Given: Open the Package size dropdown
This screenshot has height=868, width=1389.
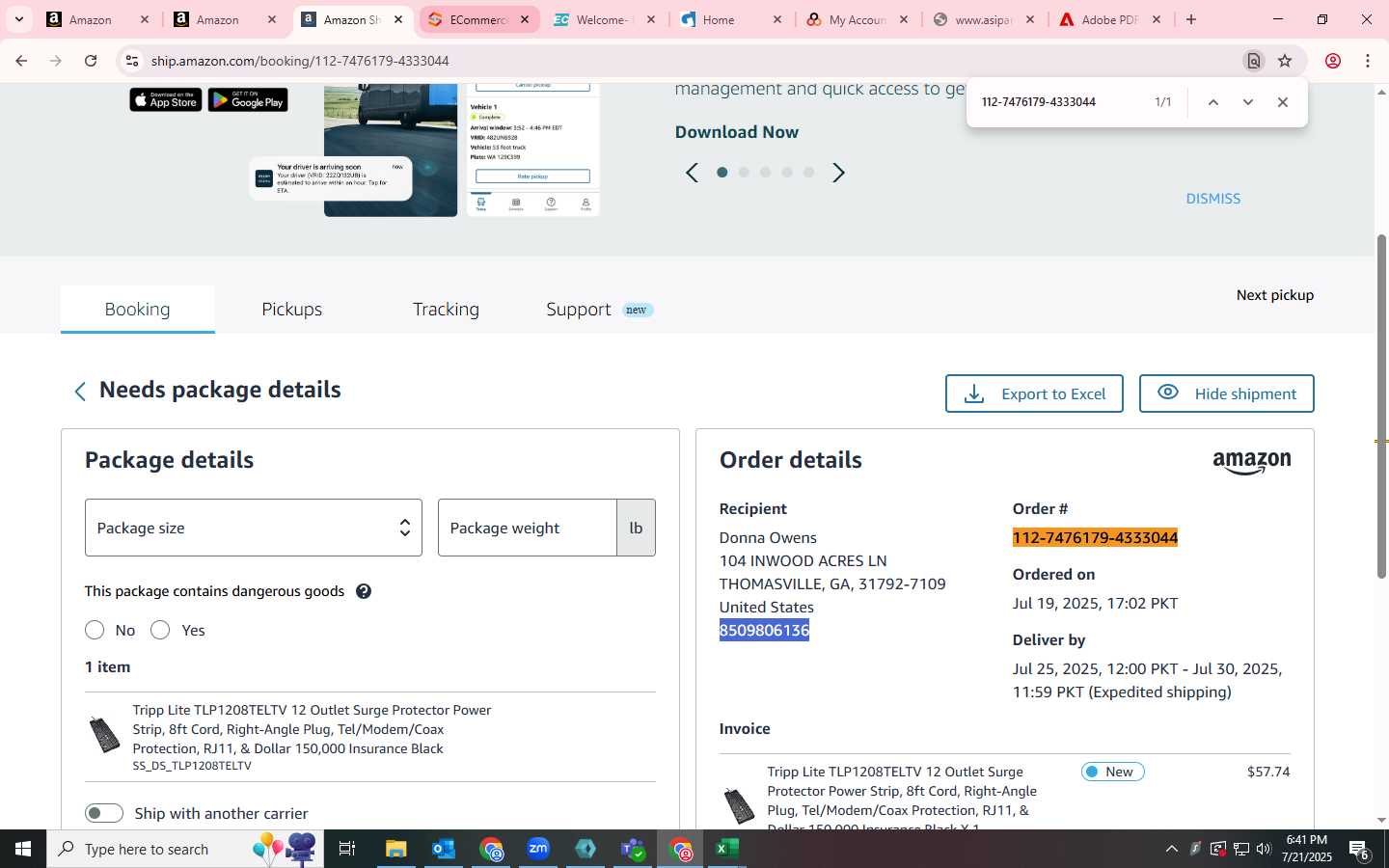Looking at the screenshot, I should (x=254, y=528).
